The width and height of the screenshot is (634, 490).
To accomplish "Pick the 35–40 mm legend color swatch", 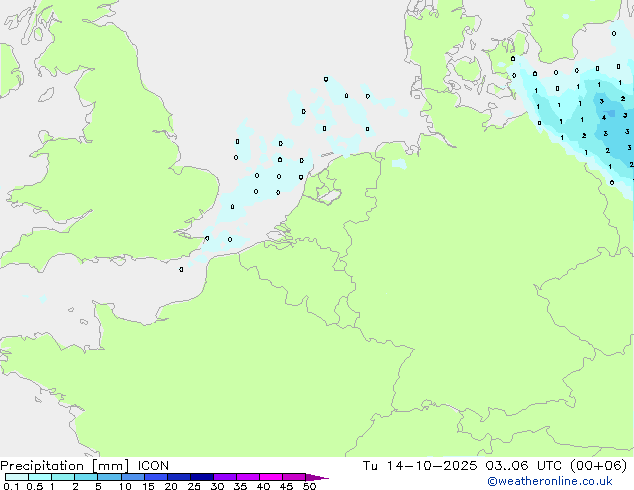I will (247, 477).
